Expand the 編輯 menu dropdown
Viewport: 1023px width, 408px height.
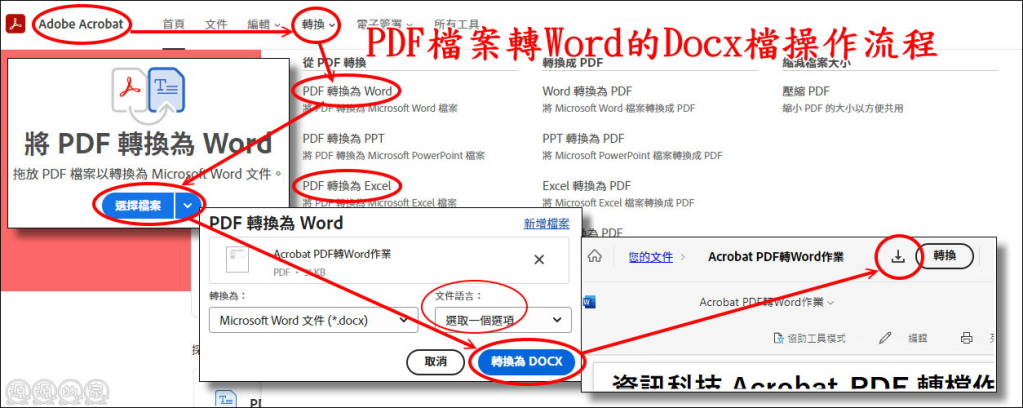pyautogui.click(x=264, y=24)
